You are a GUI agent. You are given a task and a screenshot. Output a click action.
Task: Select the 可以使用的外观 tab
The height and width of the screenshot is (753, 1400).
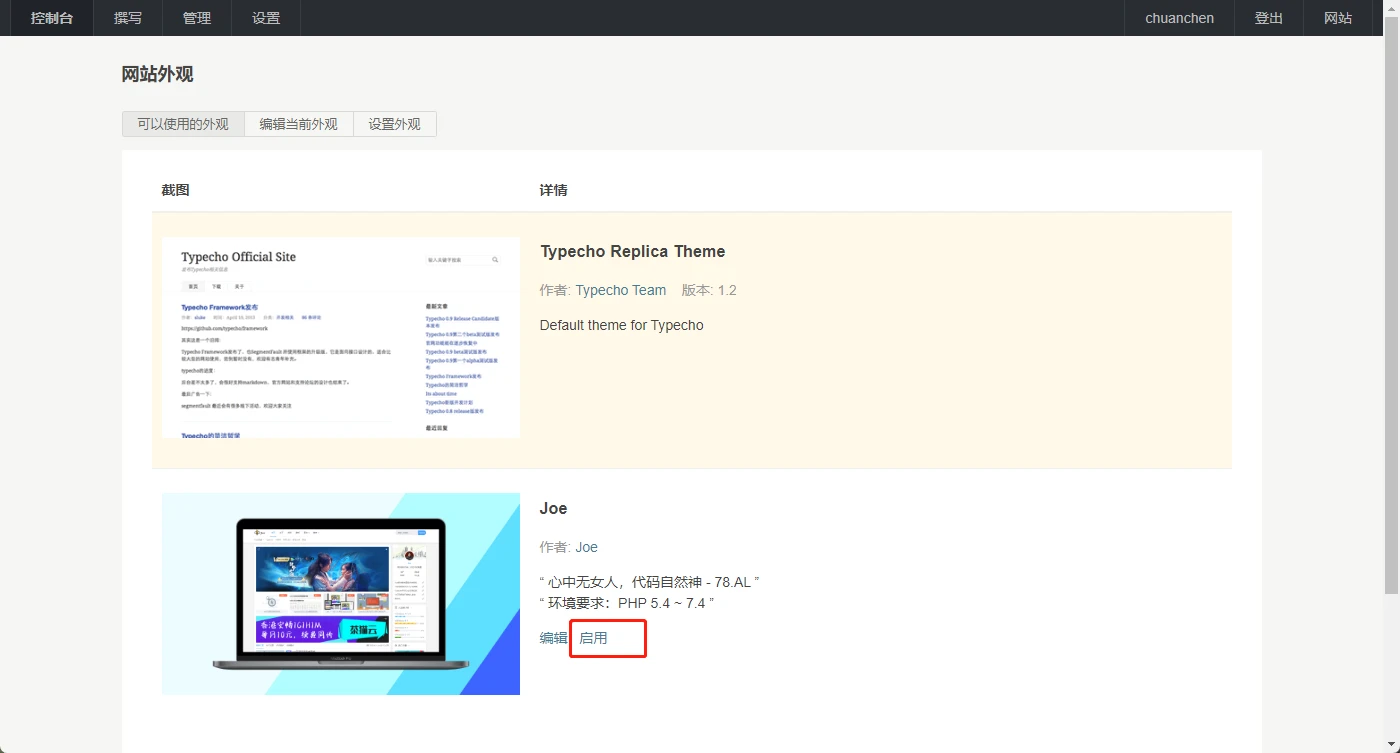coord(183,124)
